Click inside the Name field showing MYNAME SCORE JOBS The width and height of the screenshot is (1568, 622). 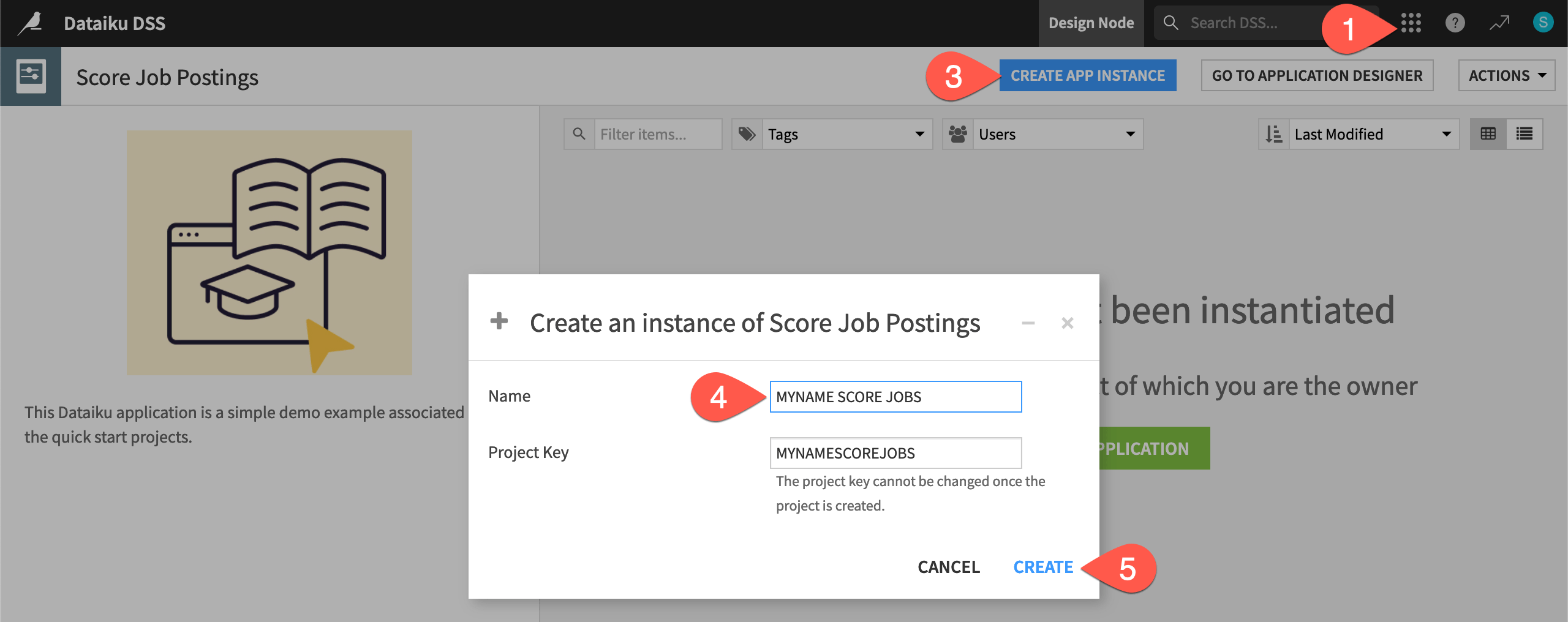(895, 396)
